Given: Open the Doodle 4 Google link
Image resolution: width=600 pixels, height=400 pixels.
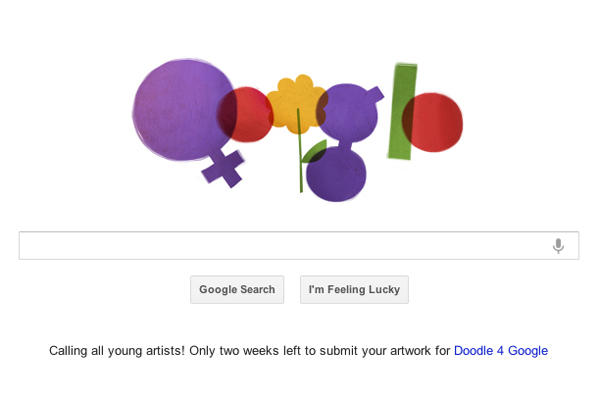Looking at the screenshot, I should tap(500, 351).
